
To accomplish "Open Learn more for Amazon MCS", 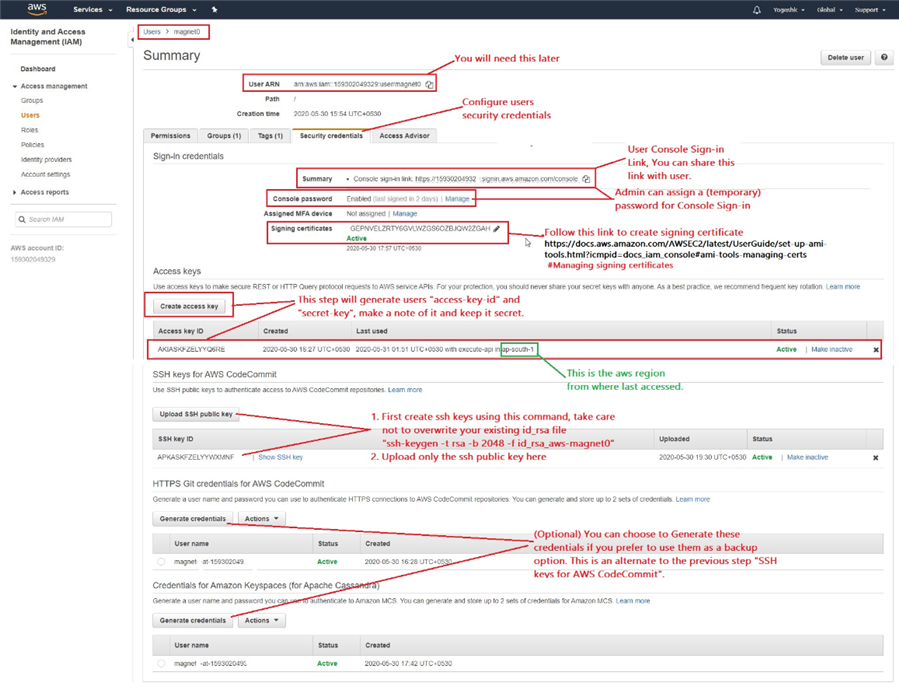I will [633, 601].
